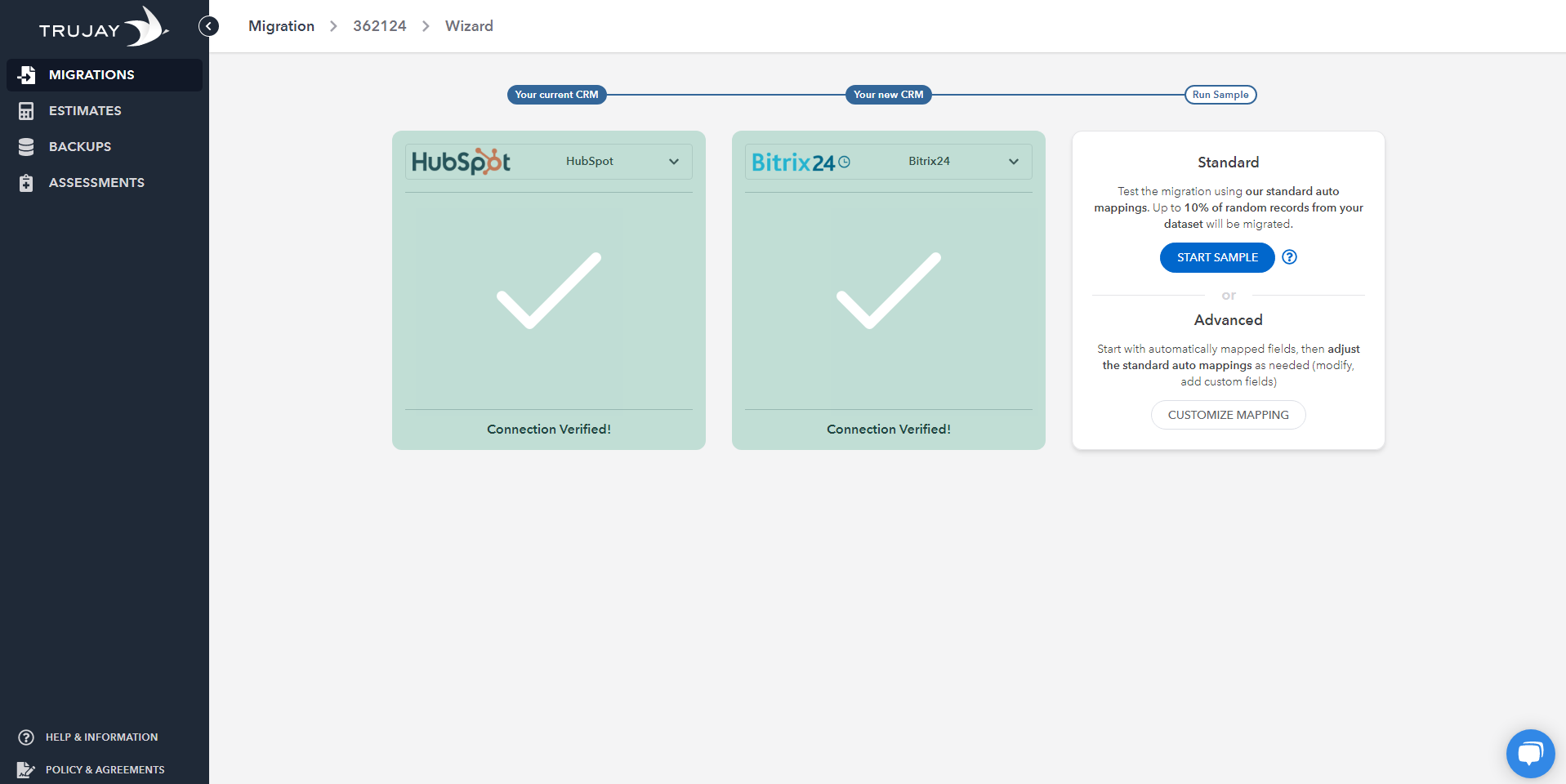This screenshot has height=784, width=1566.
Task: Jump to the Your current CRM step
Action: tap(556, 95)
